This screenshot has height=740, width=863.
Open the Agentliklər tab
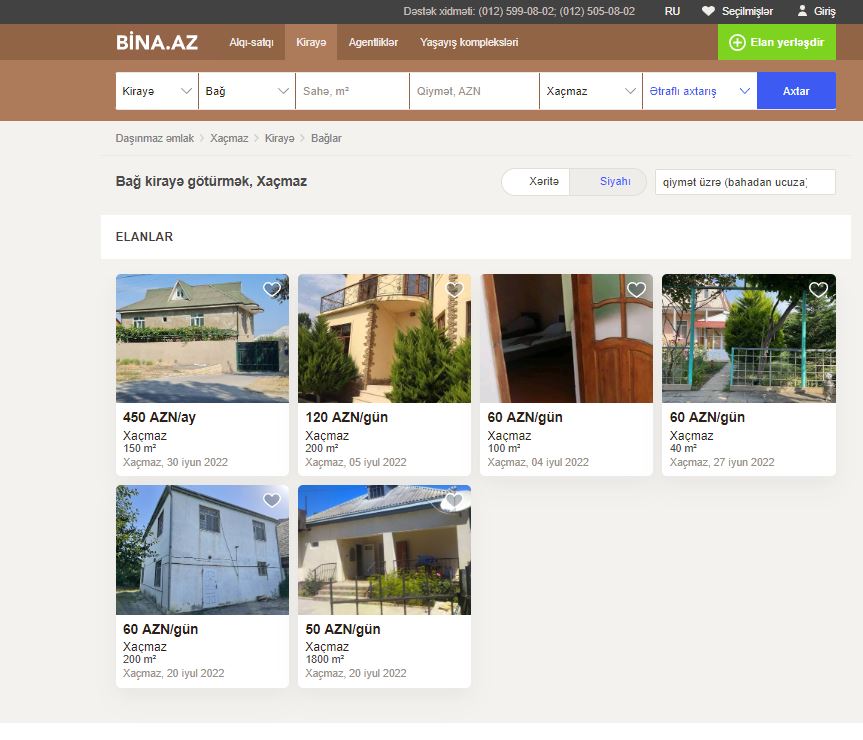coord(373,42)
